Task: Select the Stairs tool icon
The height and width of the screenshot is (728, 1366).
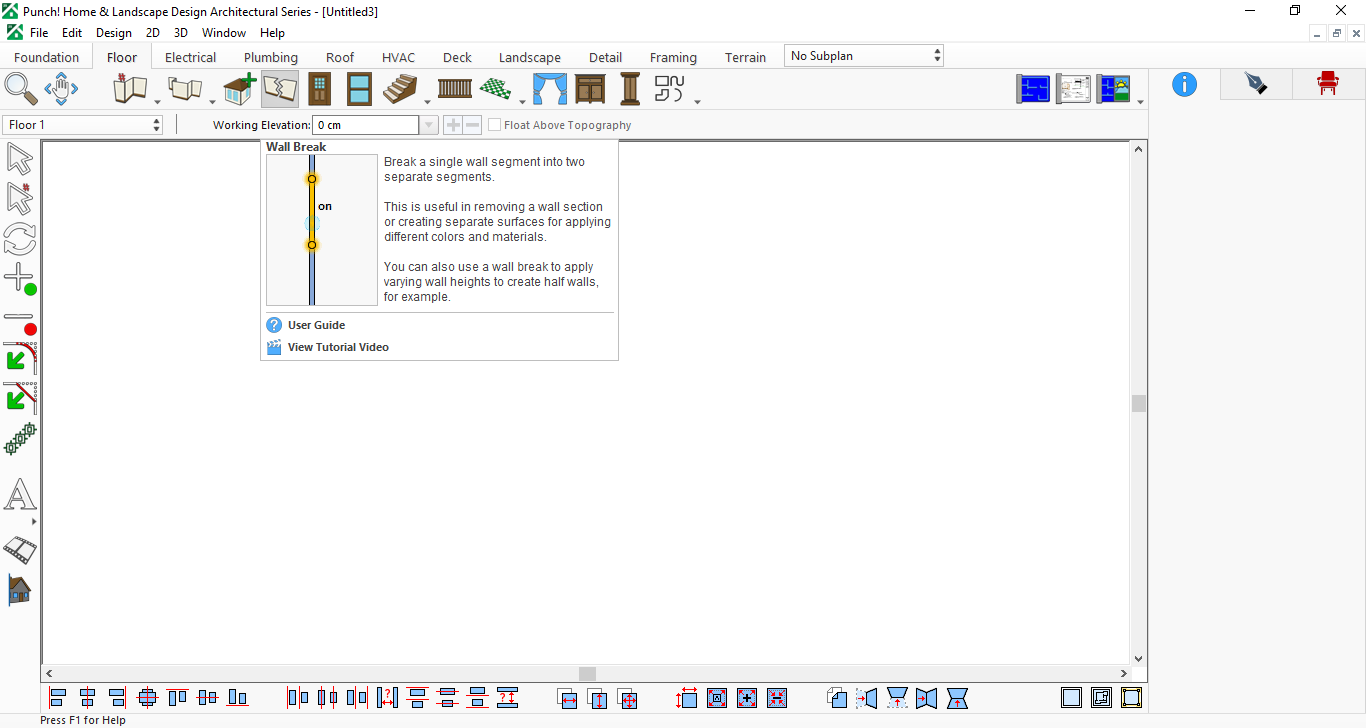Action: click(x=400, y=89)
